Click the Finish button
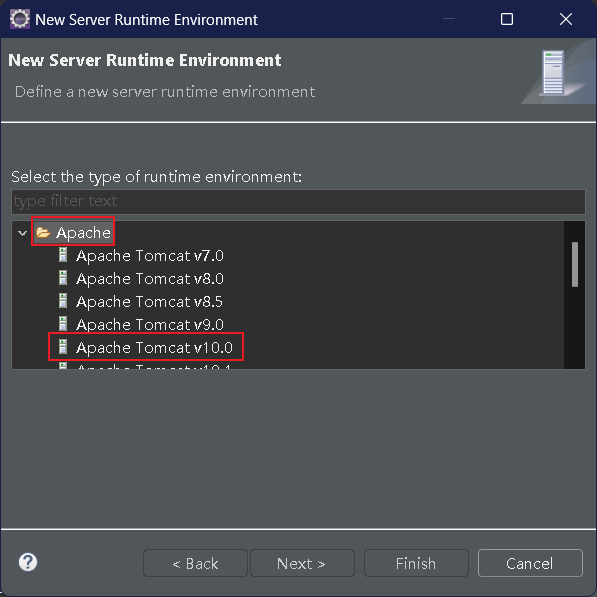The width and height of the screenshot is (597, 597). coord(416,563)
